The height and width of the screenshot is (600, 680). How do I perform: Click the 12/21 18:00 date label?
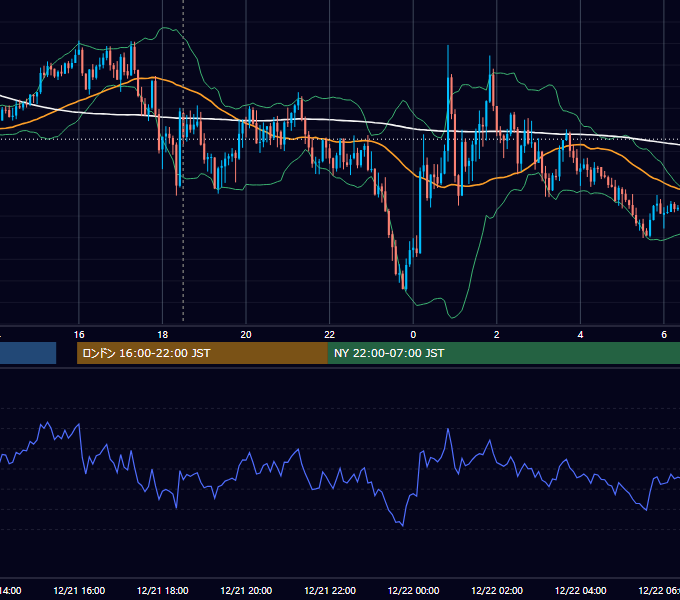[x=163, y=590]
